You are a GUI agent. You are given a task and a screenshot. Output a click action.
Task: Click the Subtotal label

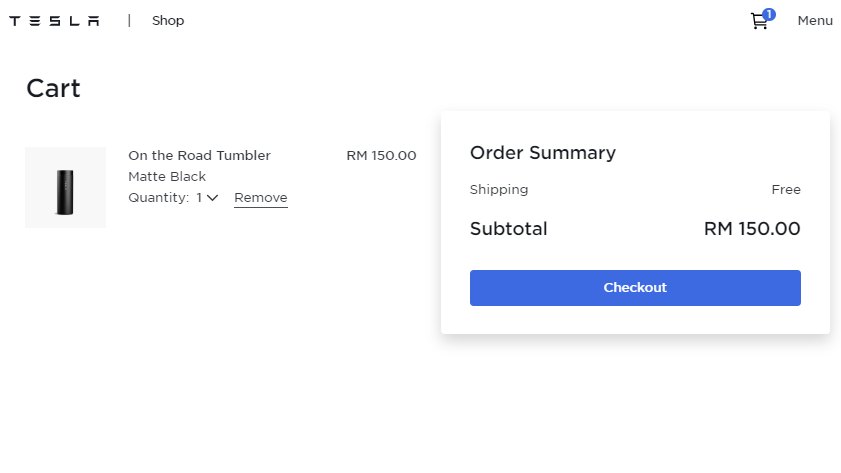tap(508, 229)
